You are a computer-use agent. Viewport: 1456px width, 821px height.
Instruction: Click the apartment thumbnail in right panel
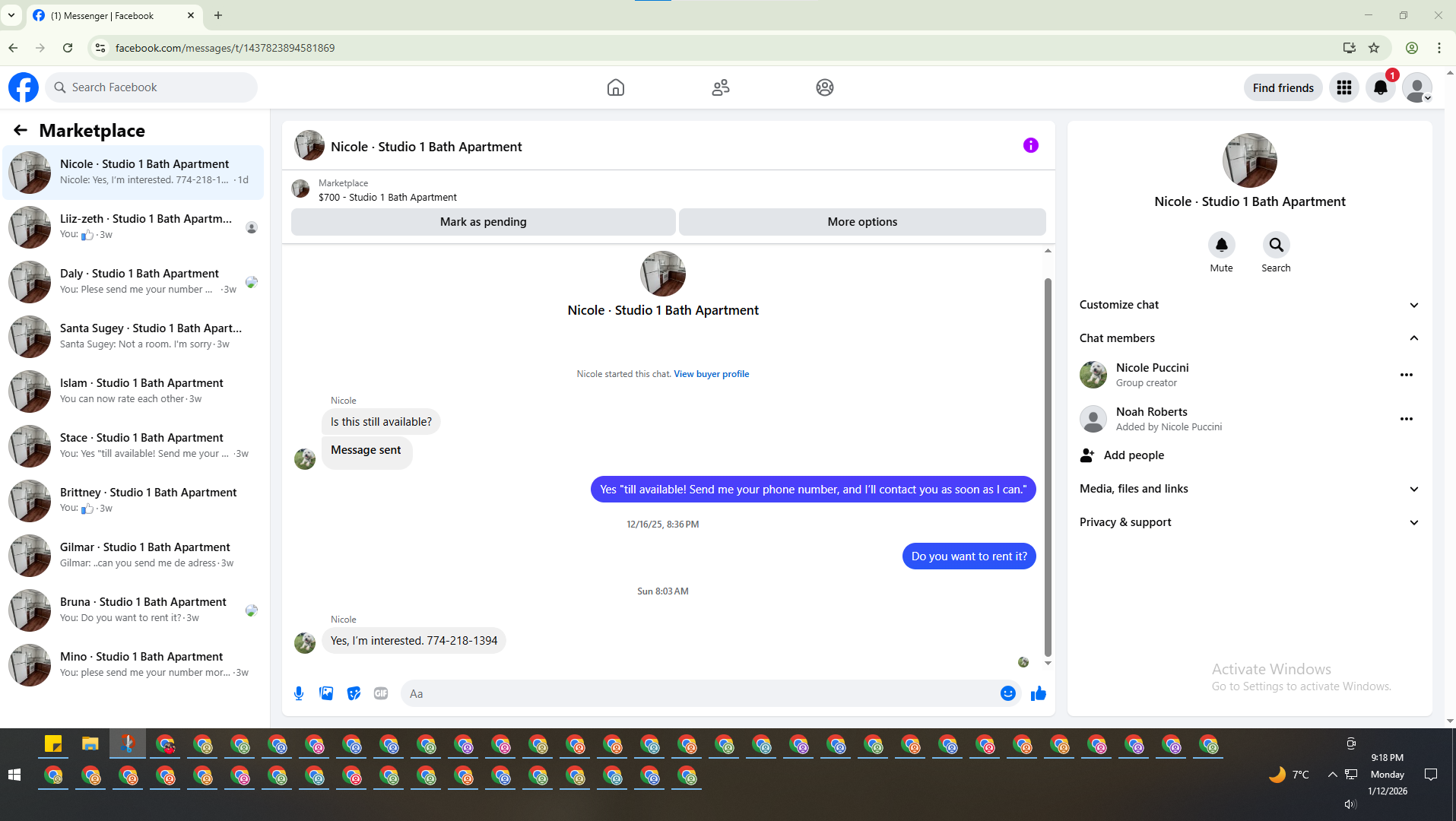pyautogui.click(x=1250, y=160)
